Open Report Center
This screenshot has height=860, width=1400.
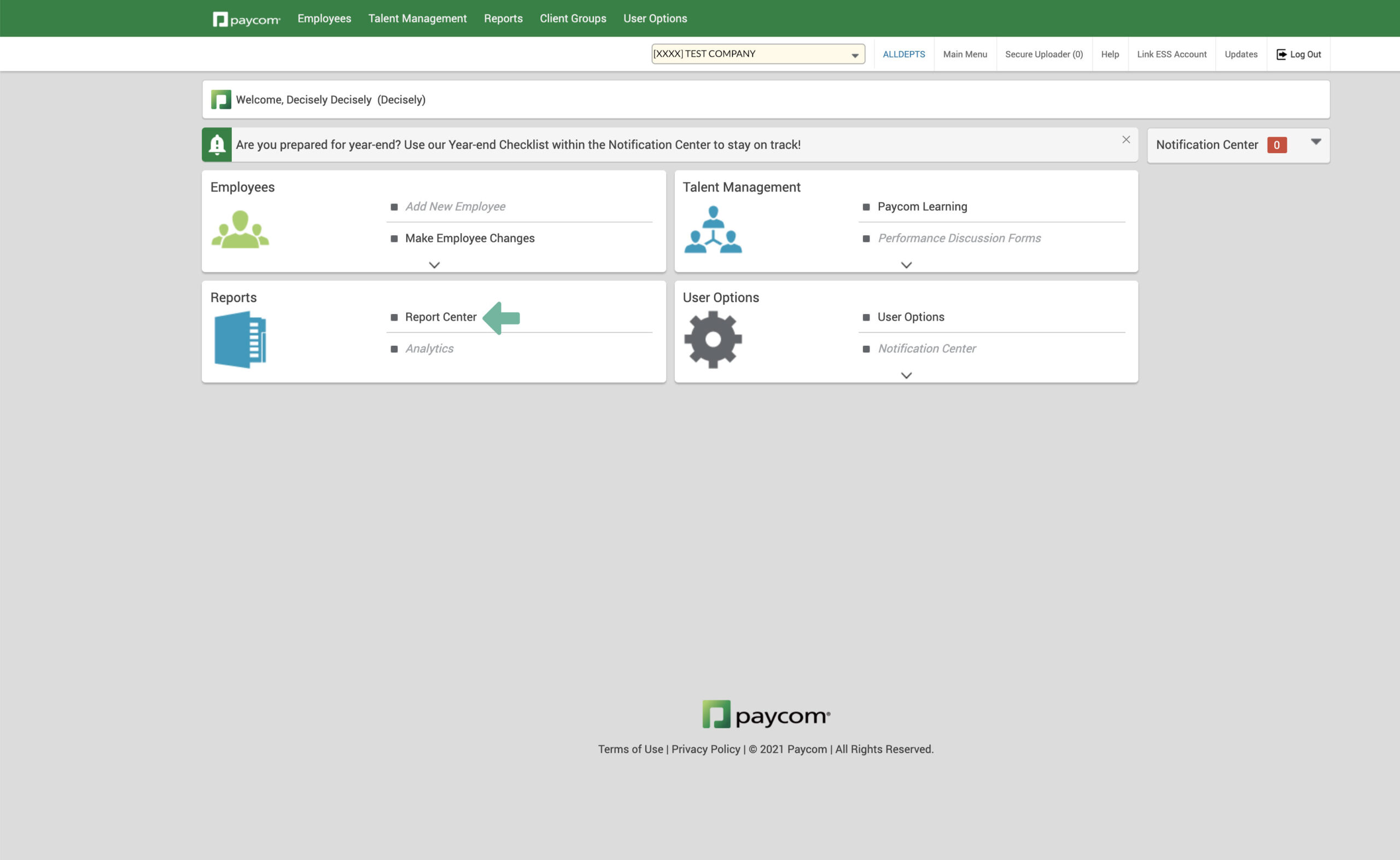point(441,317)
